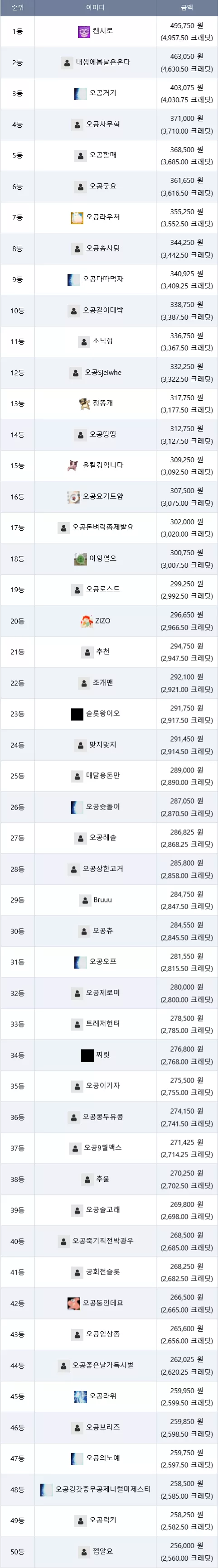Click the username 오공킹갓충무공제너럴마제스티
The height and width of the screenshot is (1568, 218).
coord(103,1490)
